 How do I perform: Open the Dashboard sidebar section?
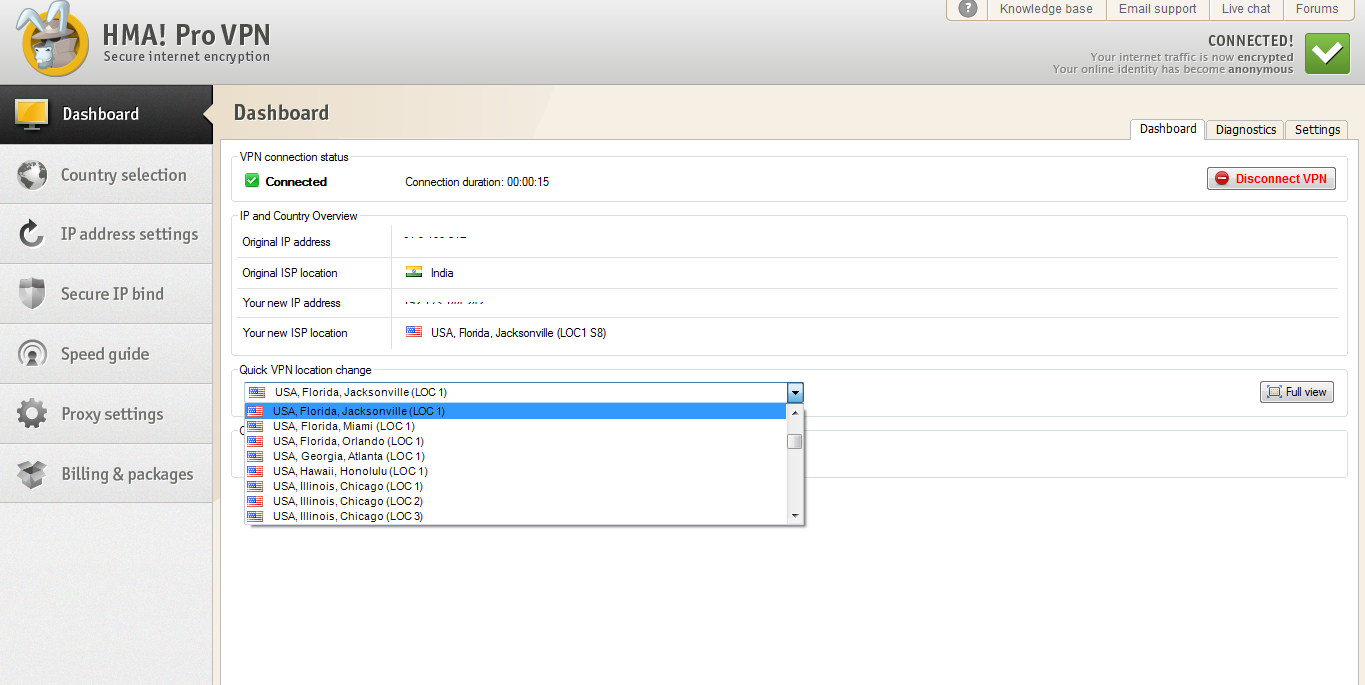(x=106, y=114)
